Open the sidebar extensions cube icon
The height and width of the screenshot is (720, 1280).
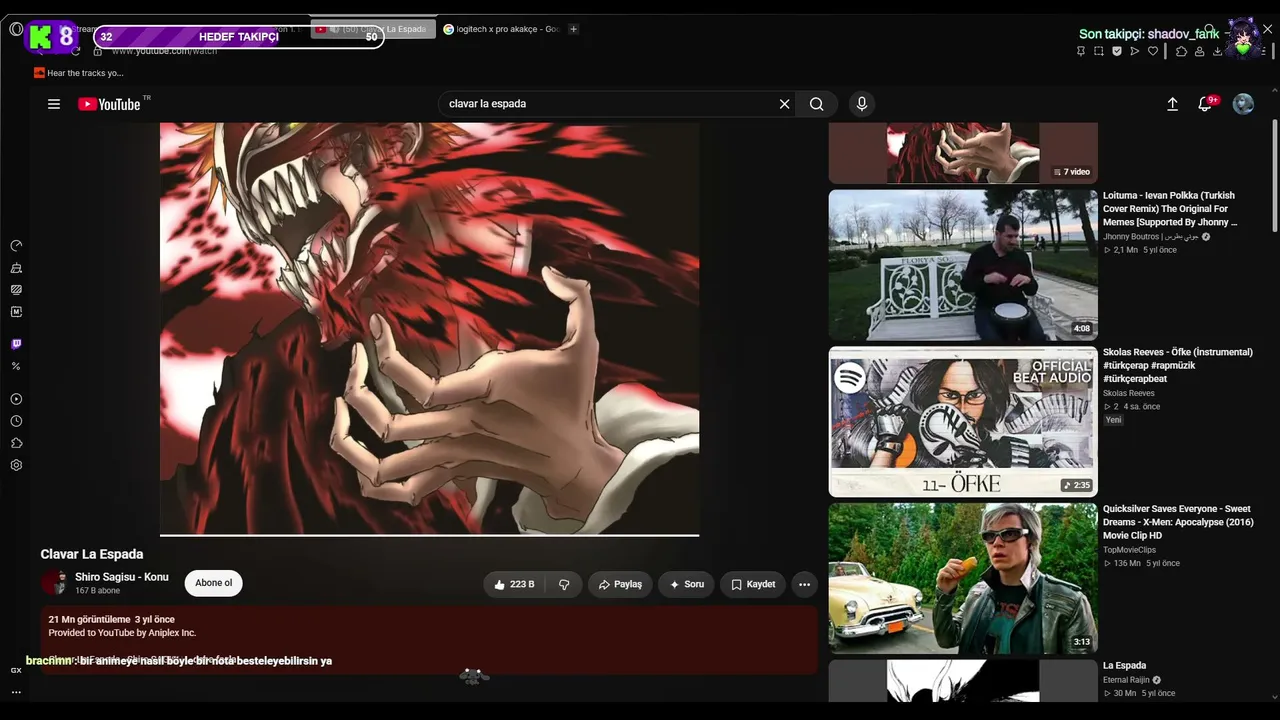[16, 443]
